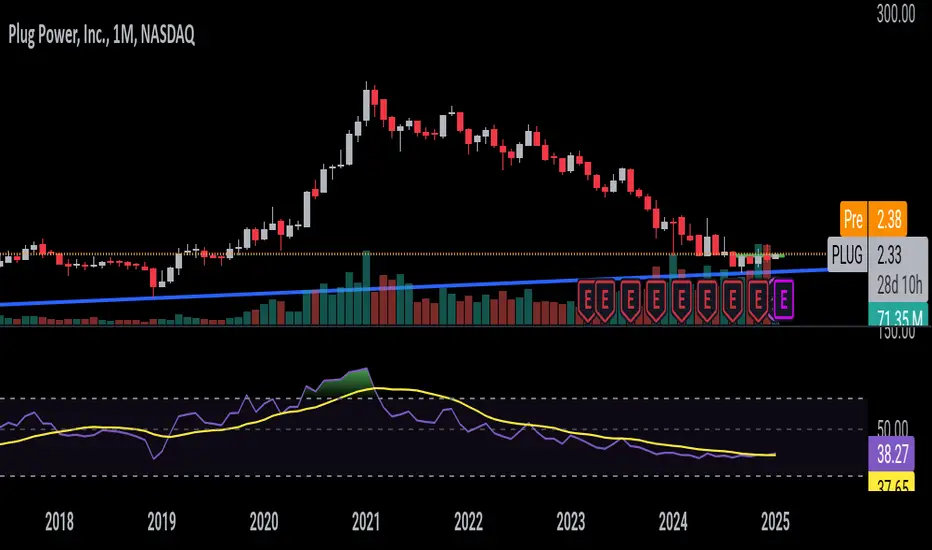The width and height of the screenshot is (932, 550).
Task: Click the 2022 label on time axis
Action: [468, 522]
